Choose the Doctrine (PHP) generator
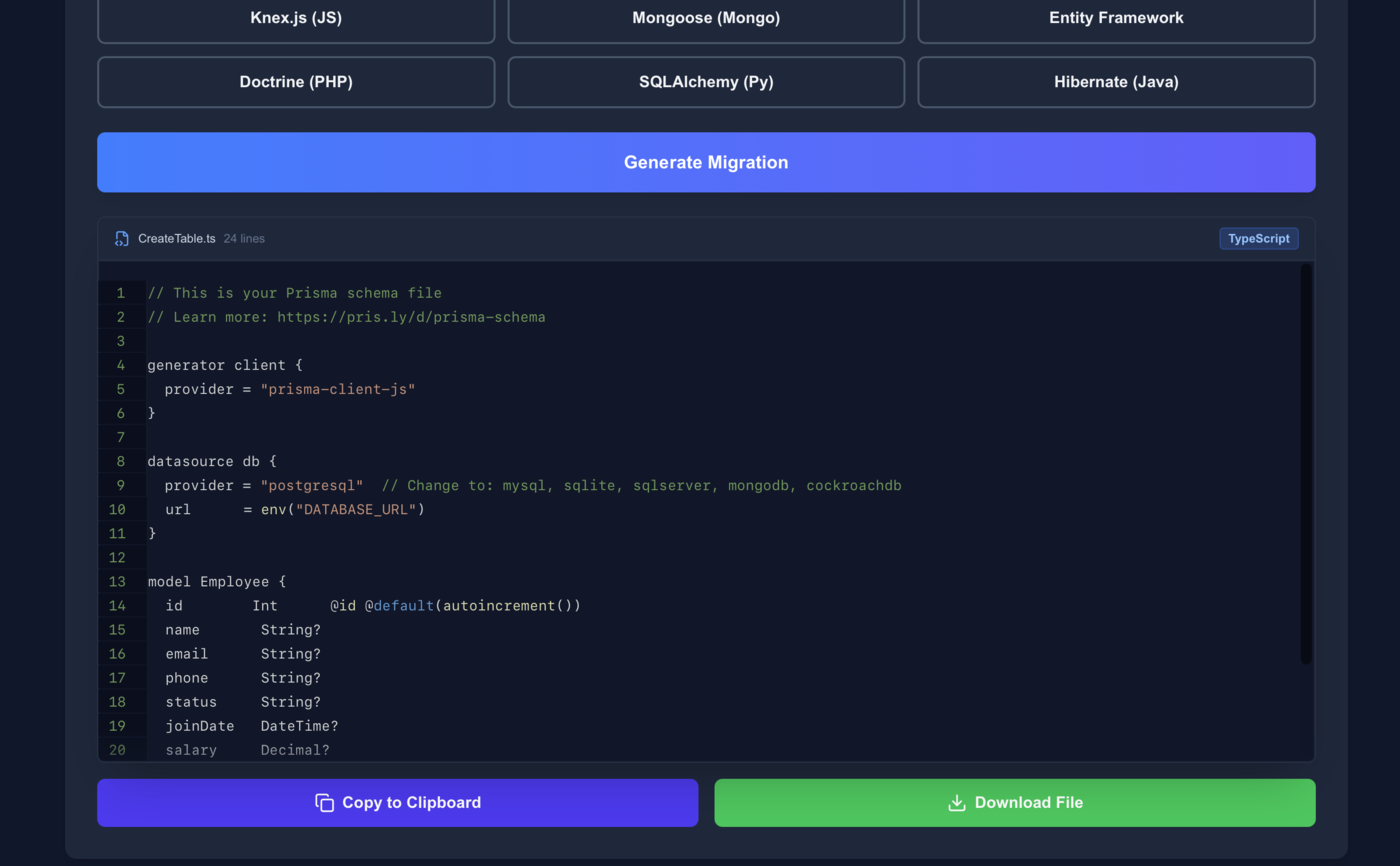 [x=296, y=81]
